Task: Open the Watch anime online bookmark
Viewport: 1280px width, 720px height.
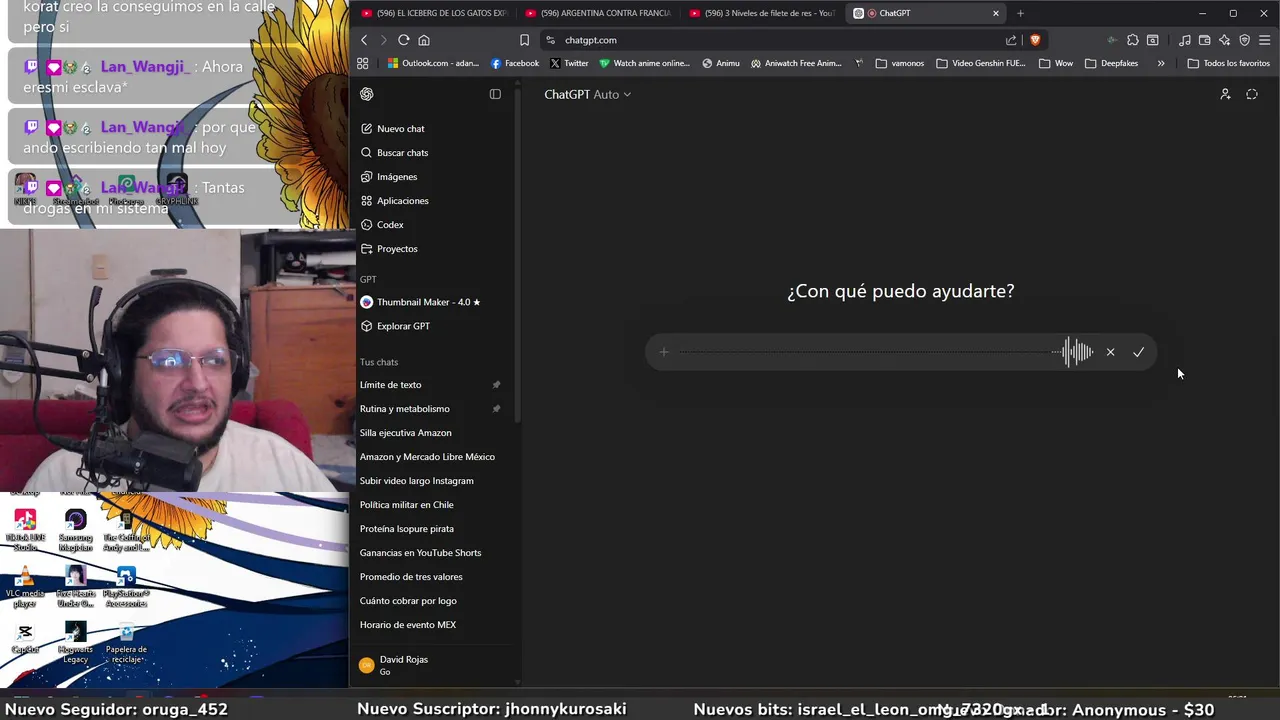Action: point(644,63)
